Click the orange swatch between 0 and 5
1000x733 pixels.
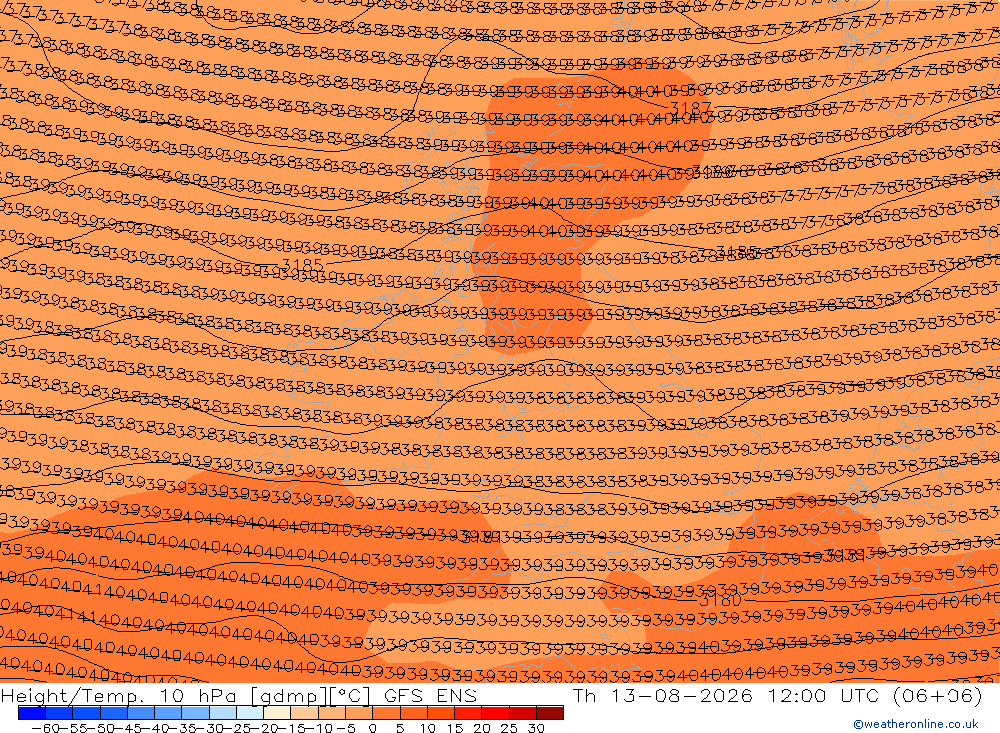[x=386, y=713]
